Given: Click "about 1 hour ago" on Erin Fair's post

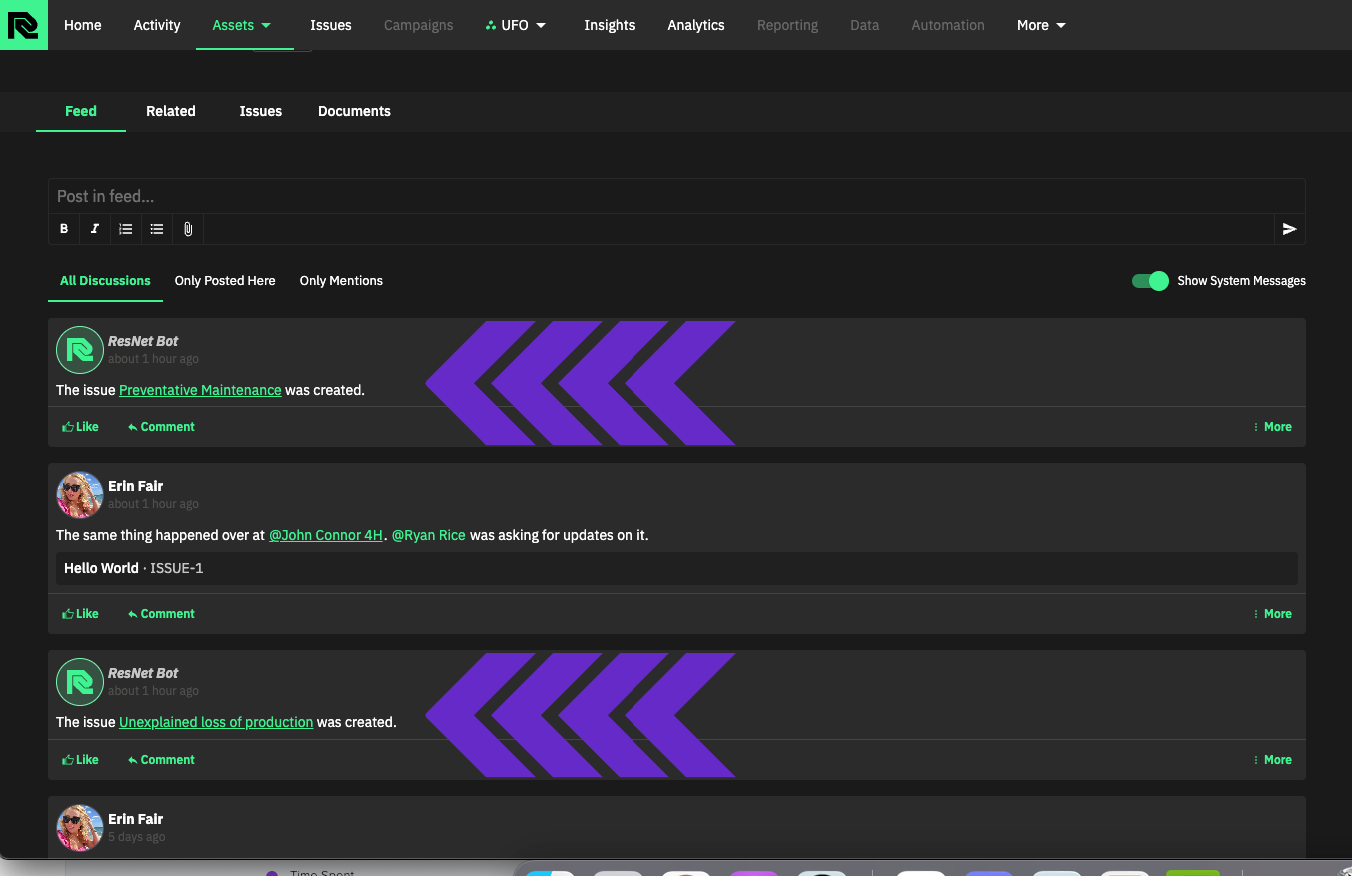Looking at the screenshot, I should (x=153, y=504).
